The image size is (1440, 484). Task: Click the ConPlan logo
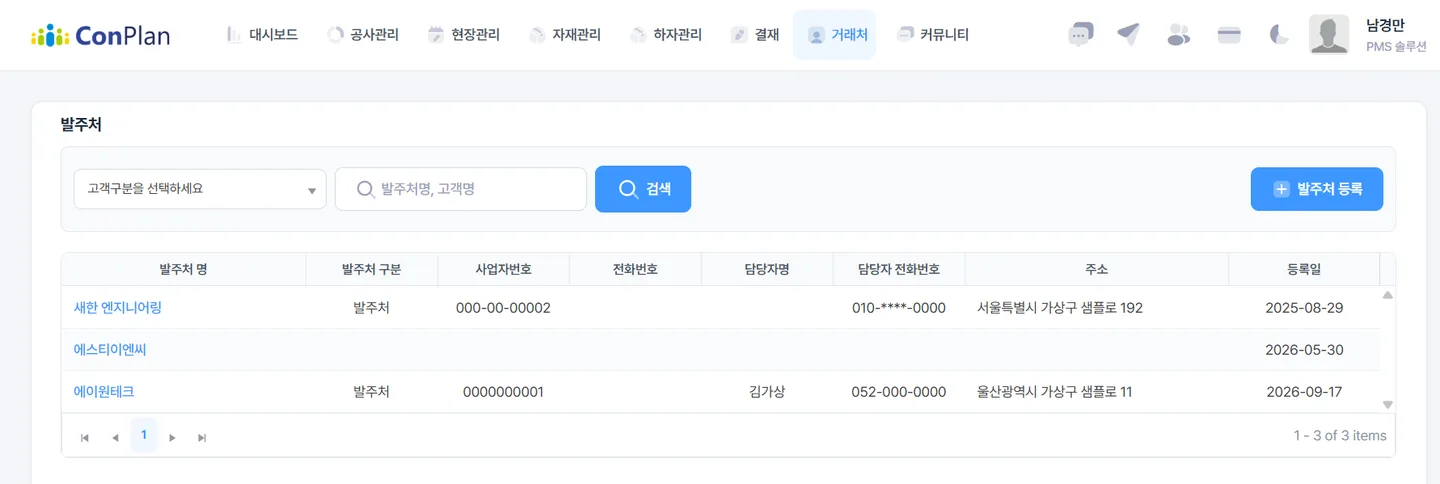coord(100,35)
